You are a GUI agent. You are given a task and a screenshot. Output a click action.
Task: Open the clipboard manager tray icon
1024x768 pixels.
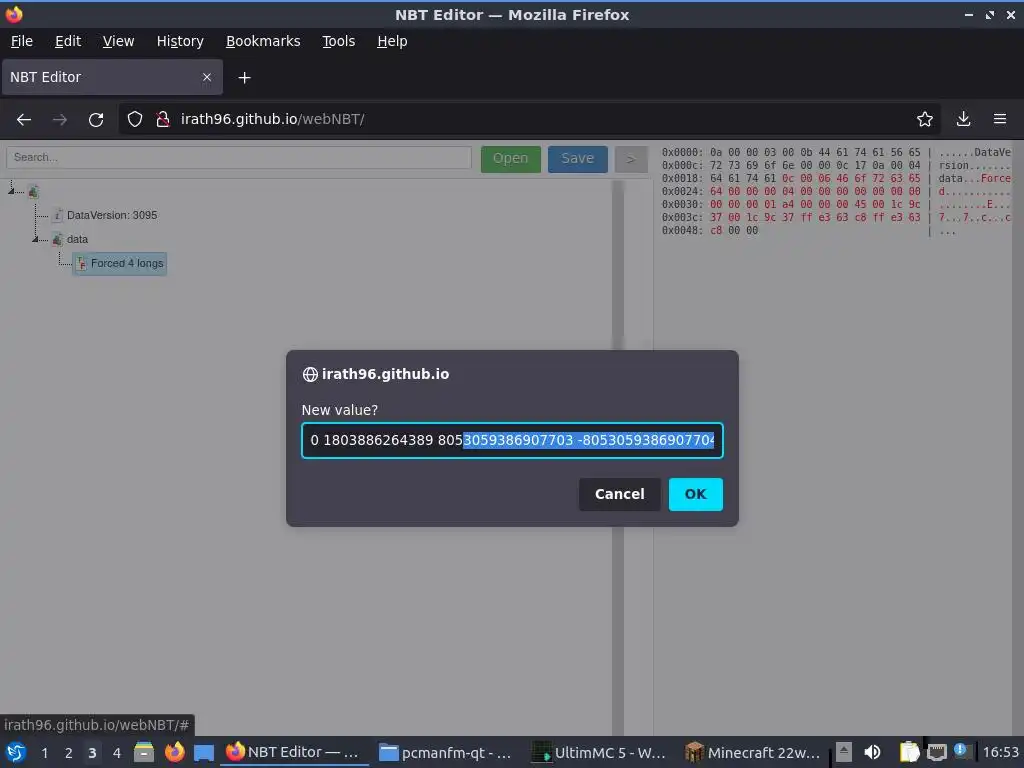pos(908,752)
